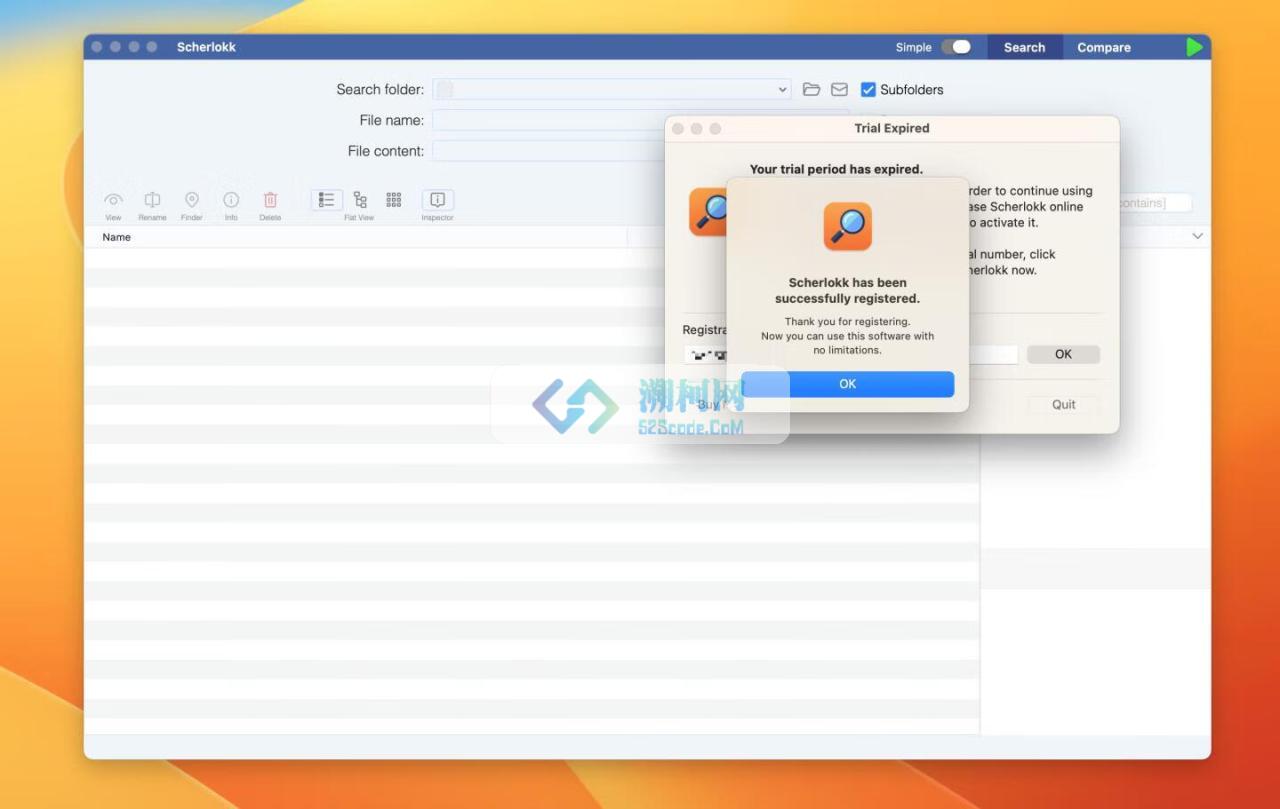Click the Scherlokk icon in success dialog
This screenshot has height=809, width=1280.
pyautogui.click(x=848, y=226)
